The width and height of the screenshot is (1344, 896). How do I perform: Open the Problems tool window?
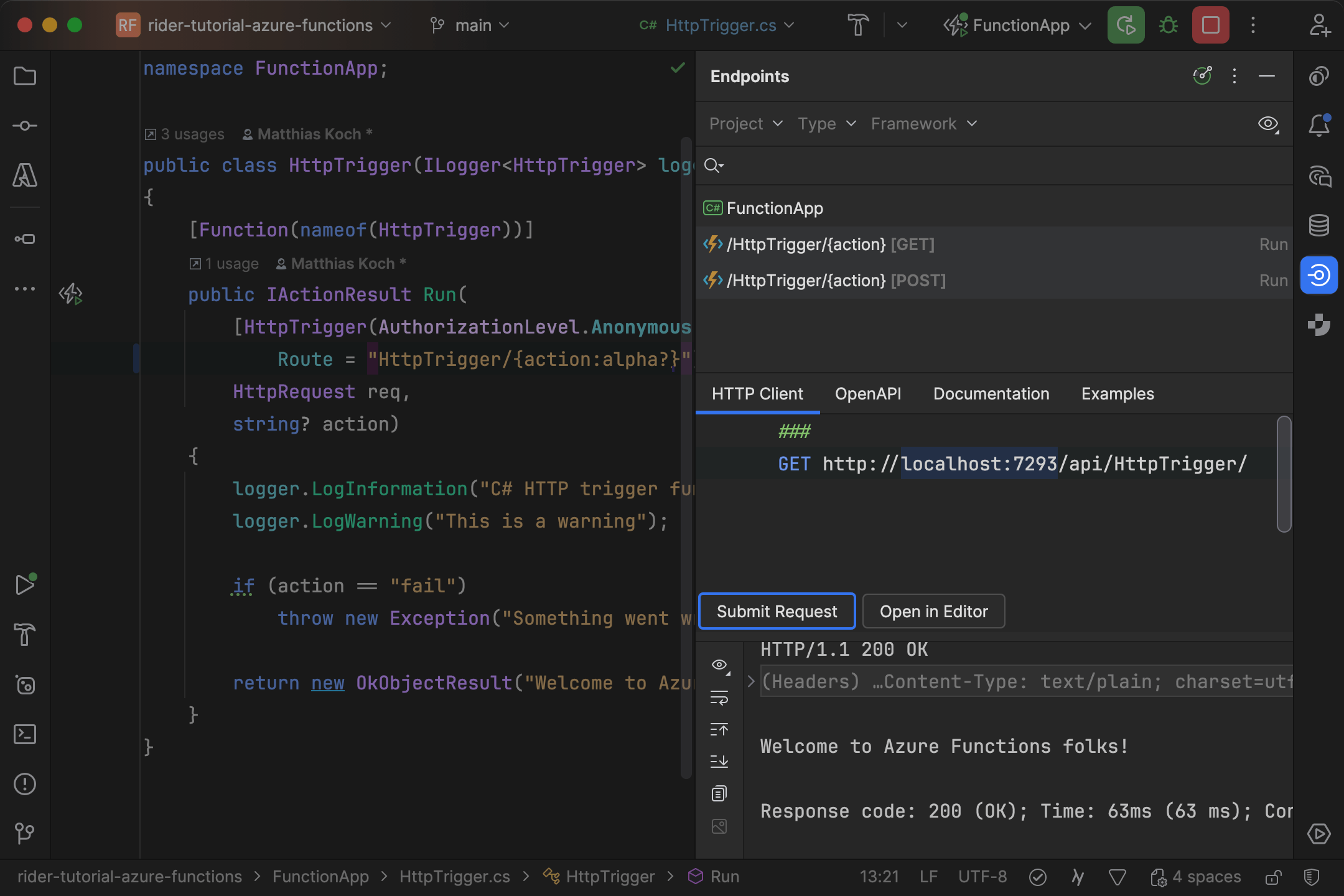(25, 784)
